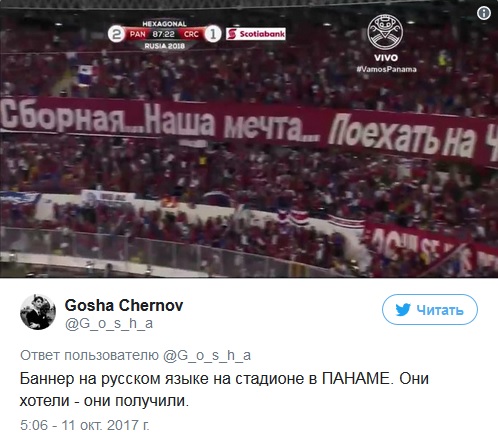Screen dimensions: 498x434
Task: Click the Ответ пользователю reply label
Action: pyautogui.click(x=89, y=355)
